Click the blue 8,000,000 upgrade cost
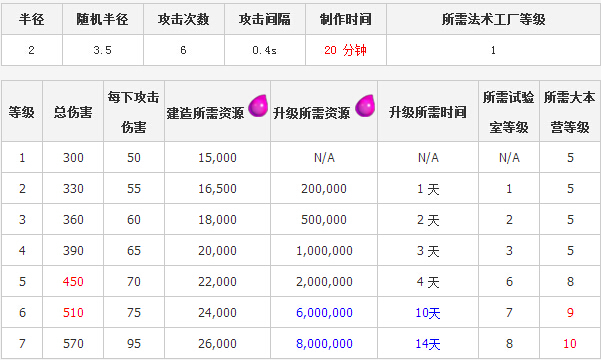 (324, 344)
